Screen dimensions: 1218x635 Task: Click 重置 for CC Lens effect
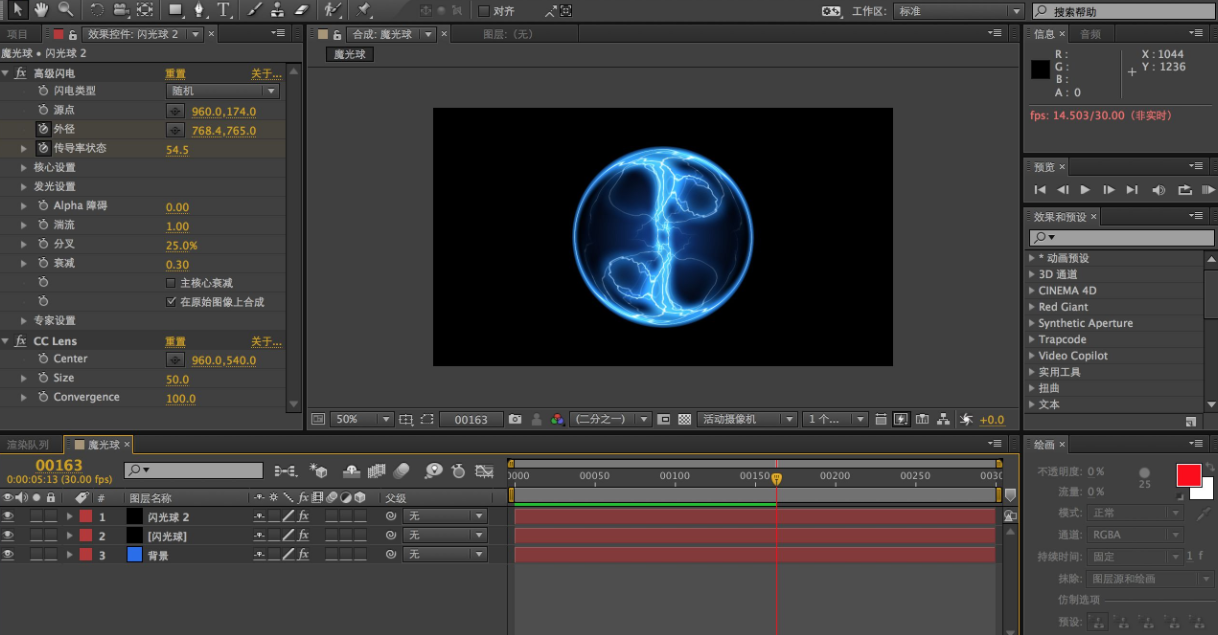[175, 342]
